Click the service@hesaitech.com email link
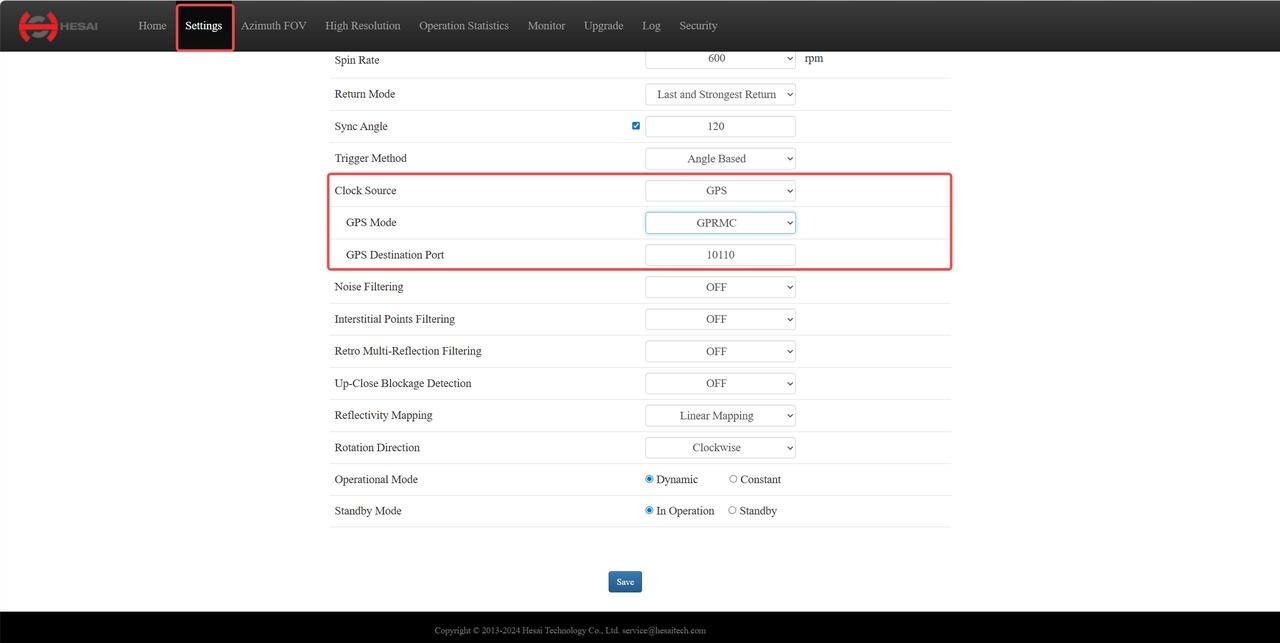 coord(663,631)
